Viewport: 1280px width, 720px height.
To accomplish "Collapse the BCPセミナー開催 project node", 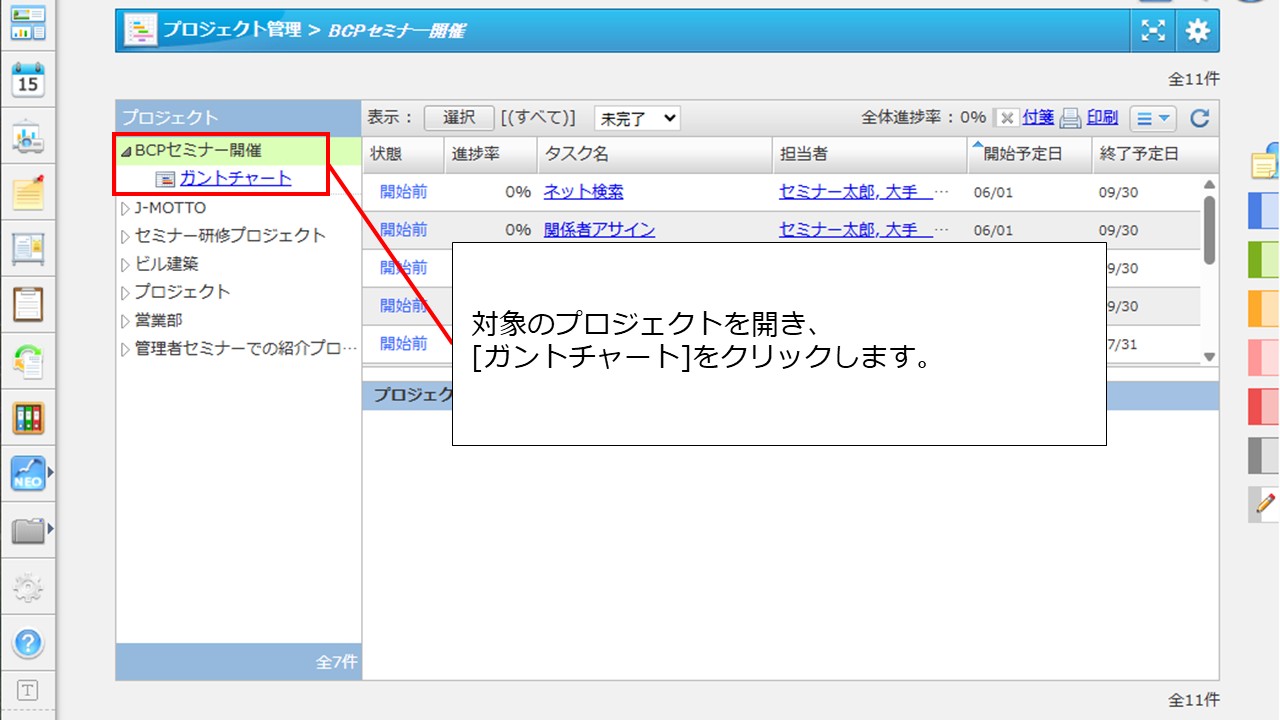I will 126,152.
